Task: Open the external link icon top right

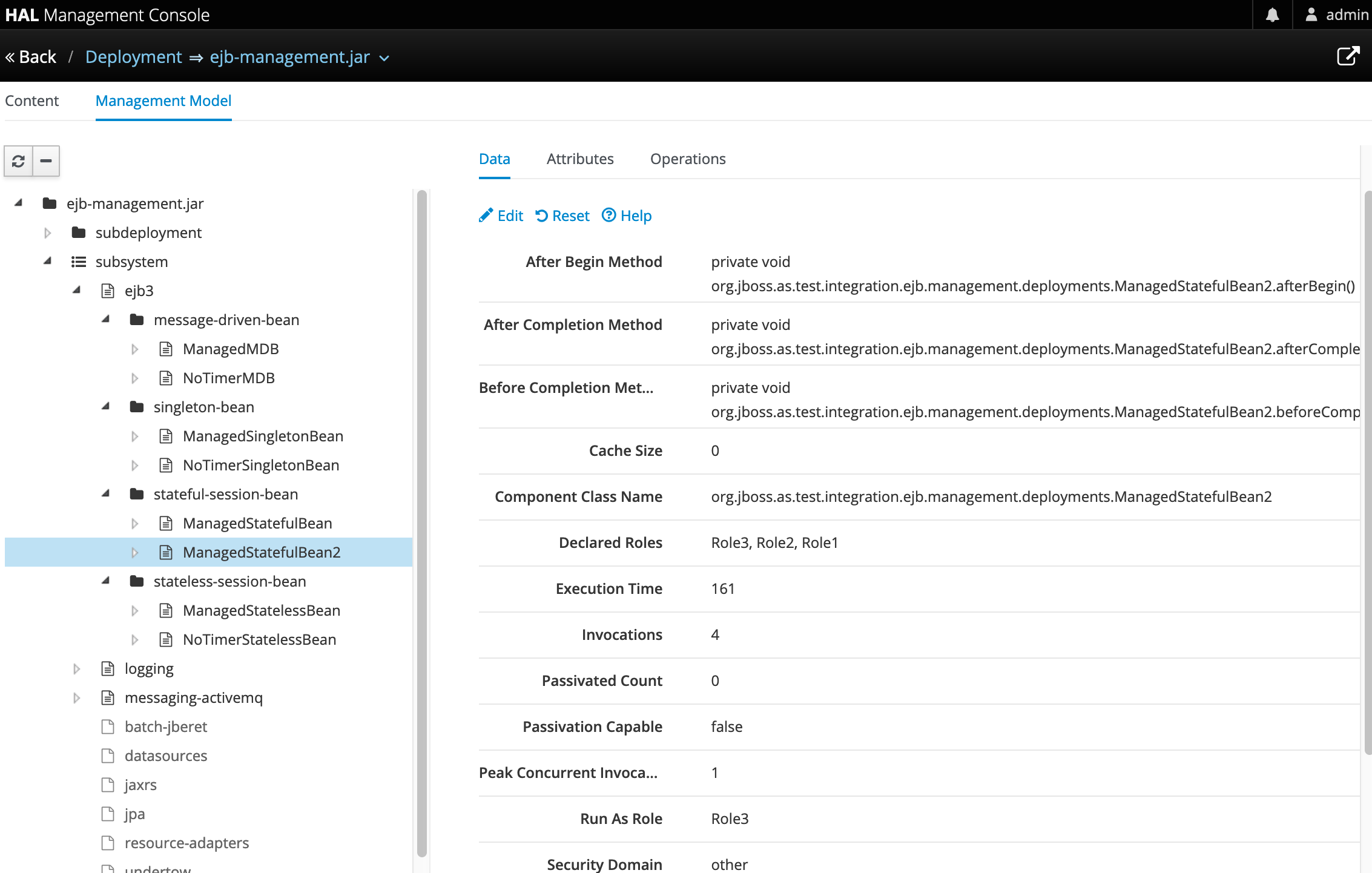Action: [1348, 56]
